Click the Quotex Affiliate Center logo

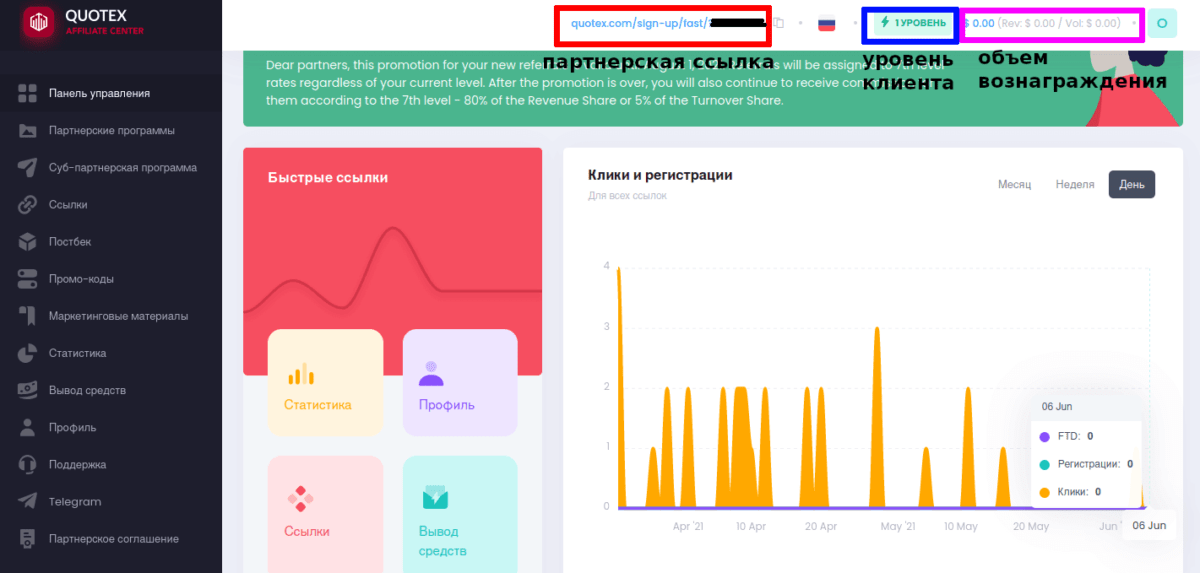pyautogui.click(x=82, y=23)
